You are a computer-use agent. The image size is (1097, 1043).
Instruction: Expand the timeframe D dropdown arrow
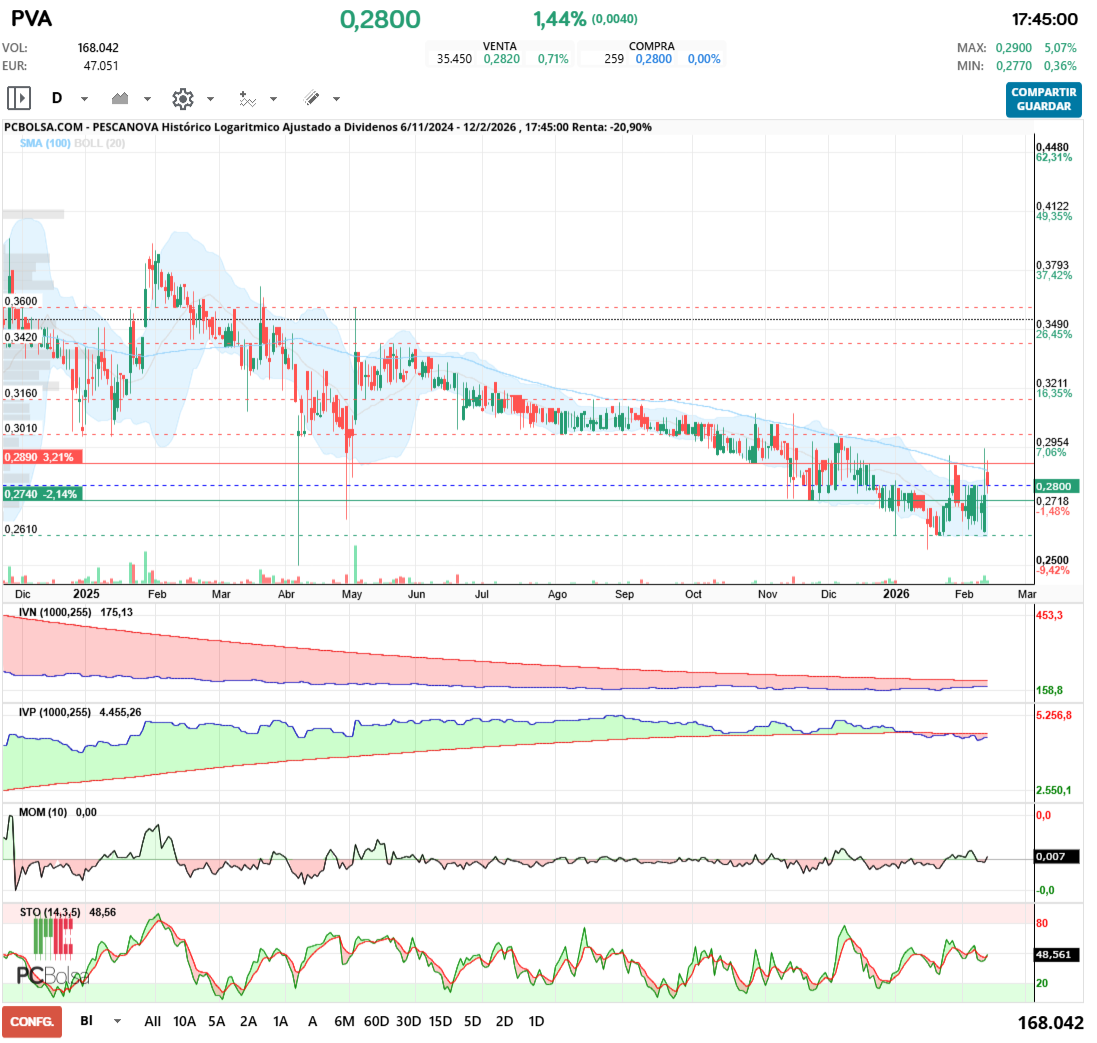(84, 99)
